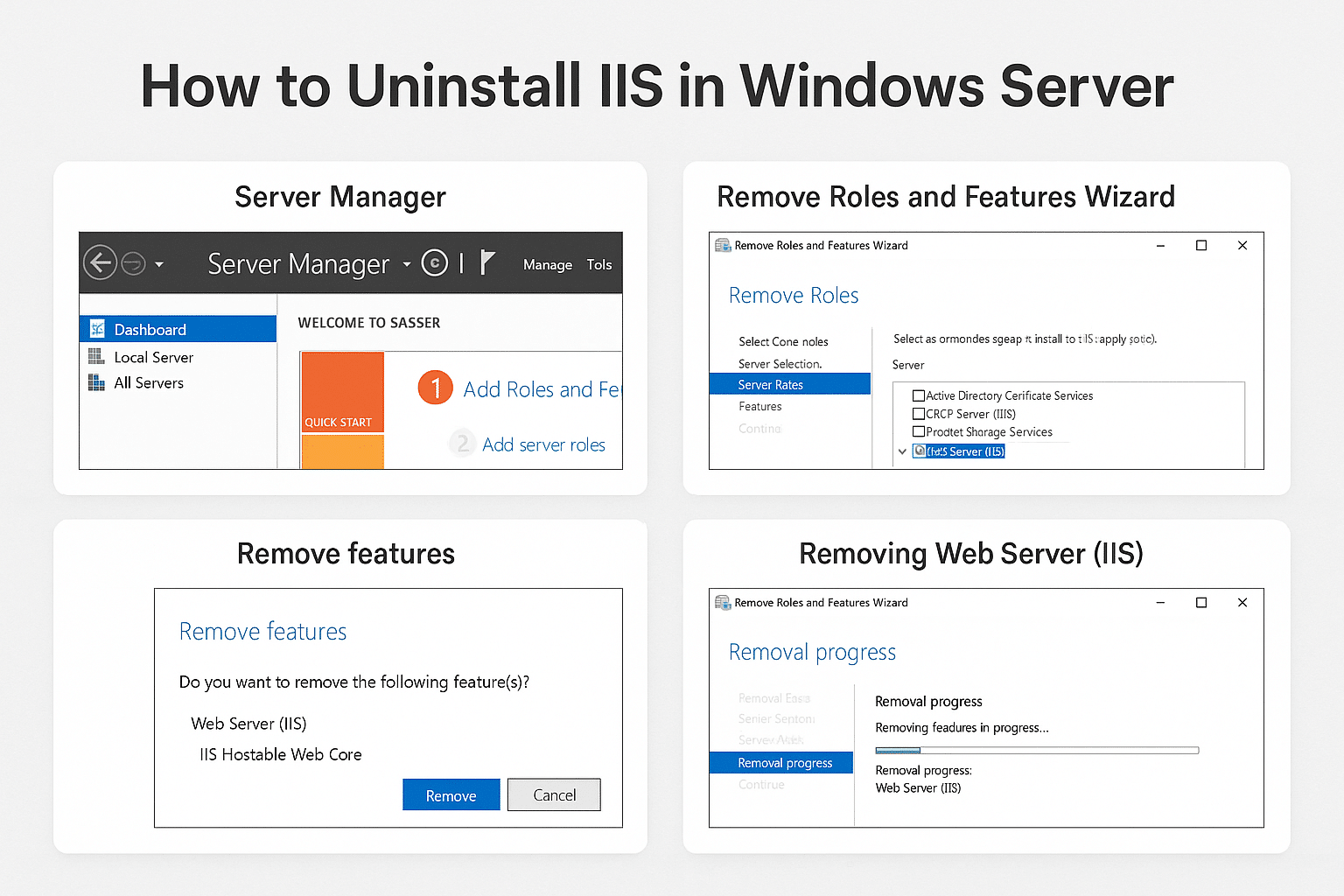Expand the Web Server (IIS) tree node

click(x=902, y=451)
